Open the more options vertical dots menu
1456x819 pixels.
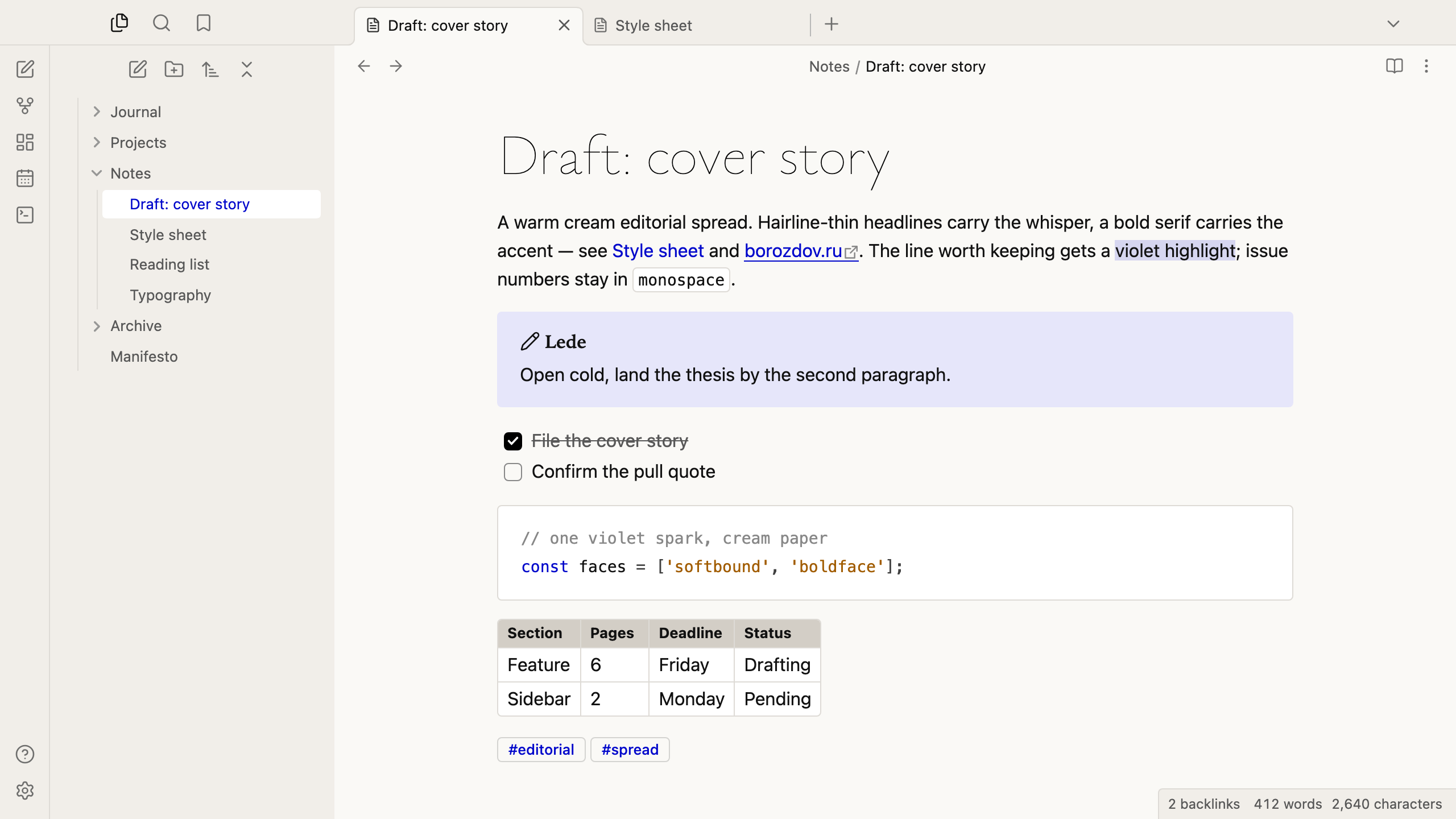[x=1426, y=66]
